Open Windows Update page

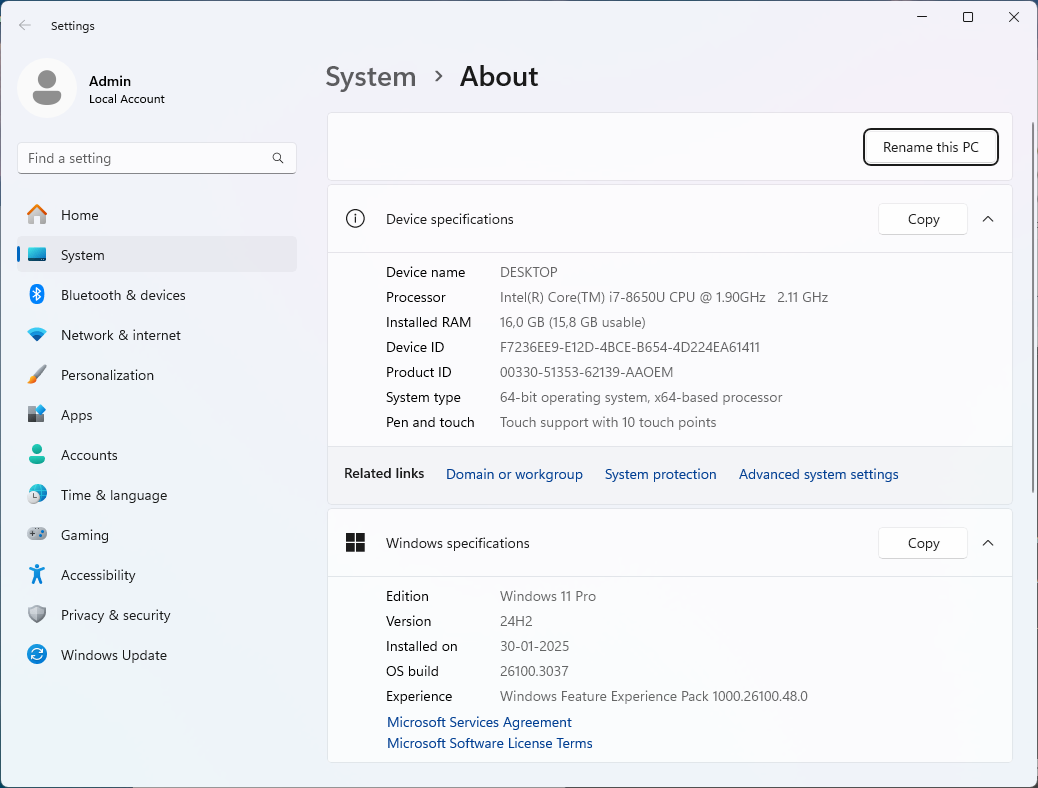(157, 655)
